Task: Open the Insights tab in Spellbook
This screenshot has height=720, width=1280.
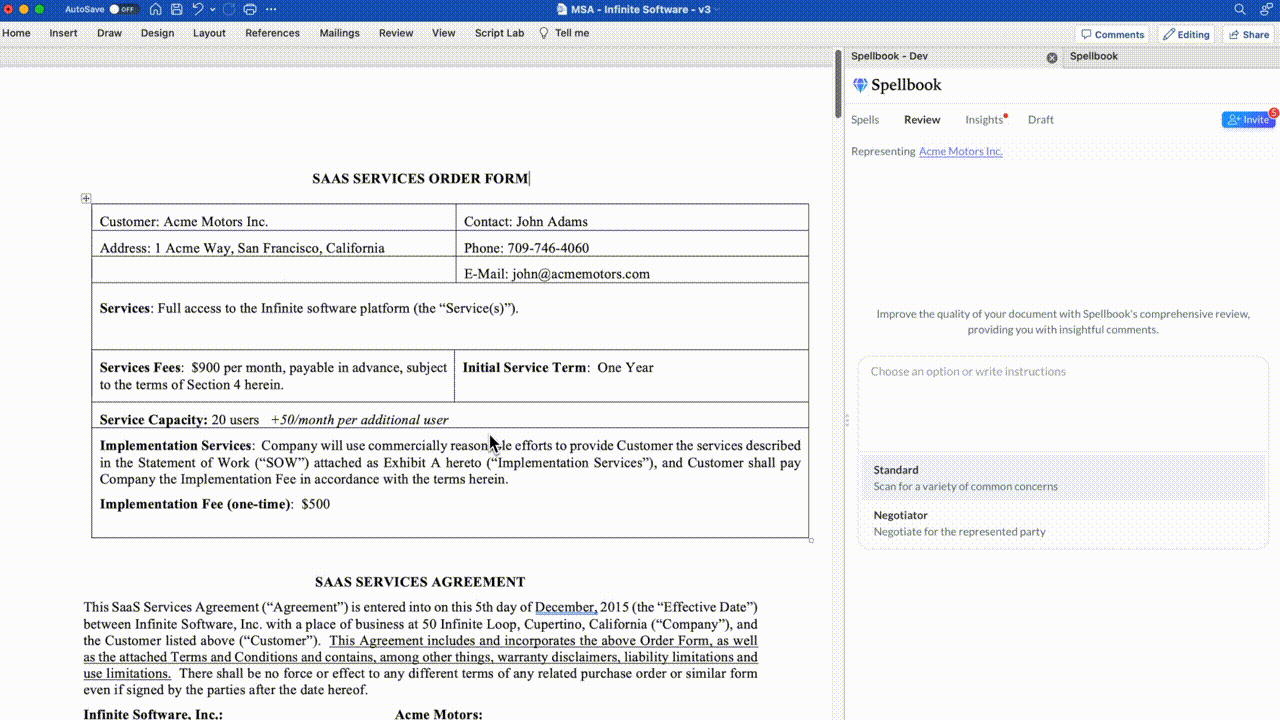Action: 984,119
